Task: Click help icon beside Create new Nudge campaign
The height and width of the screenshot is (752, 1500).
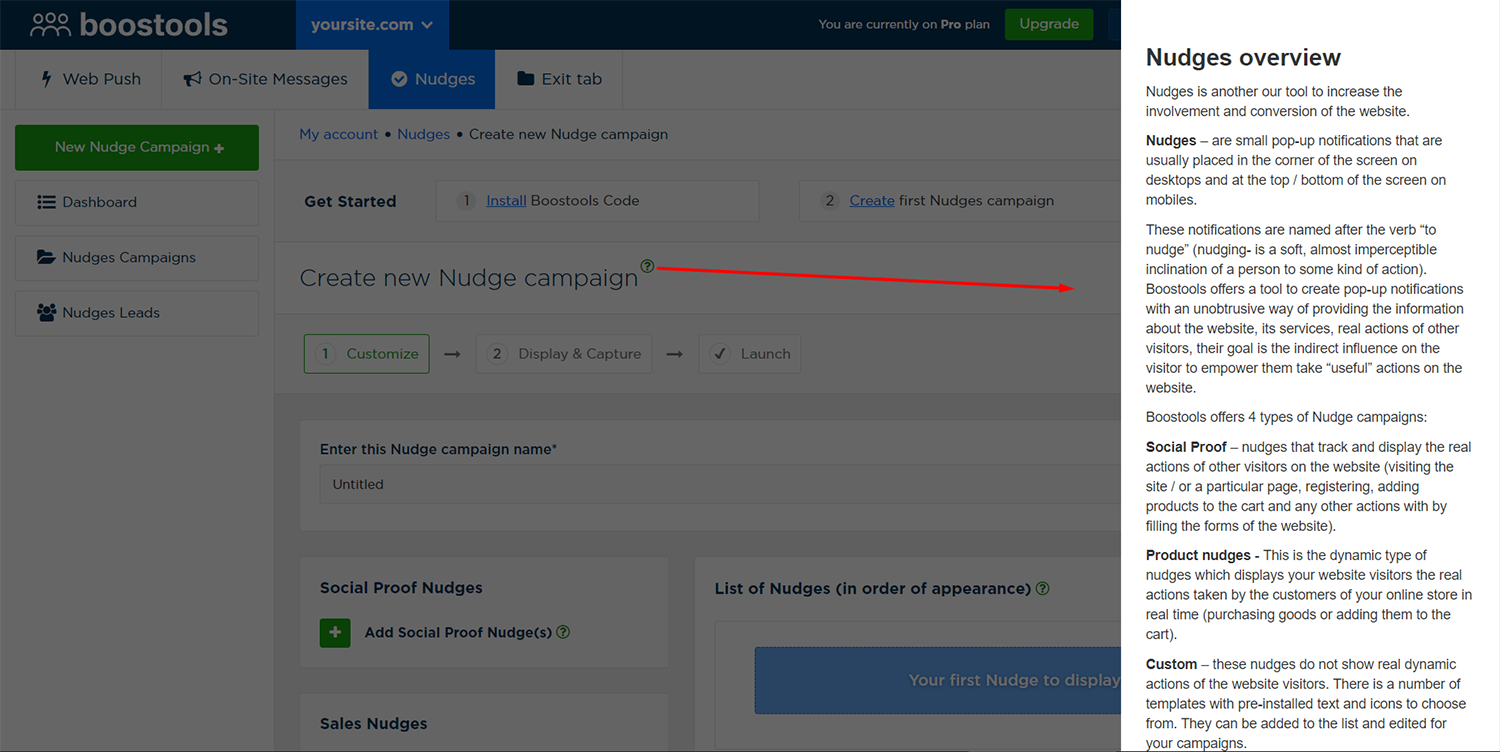Action: (x=647, y=266)
